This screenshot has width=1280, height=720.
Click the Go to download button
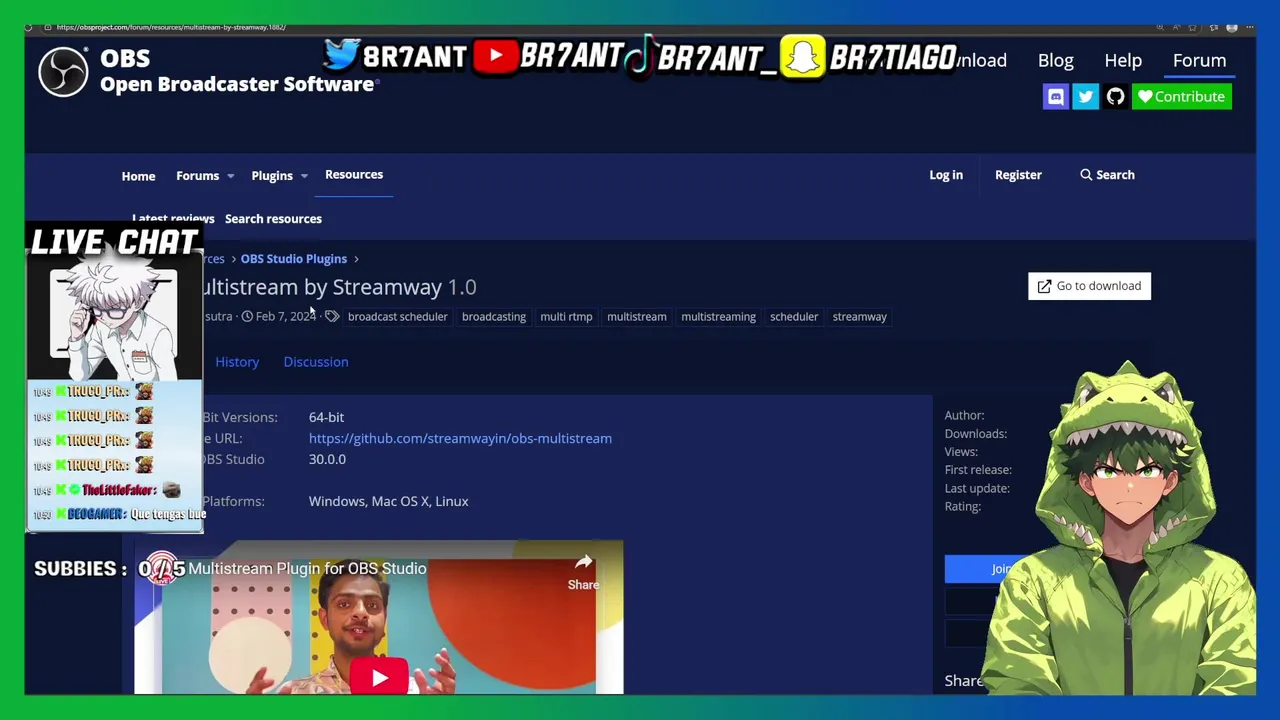click(1089, 286)
